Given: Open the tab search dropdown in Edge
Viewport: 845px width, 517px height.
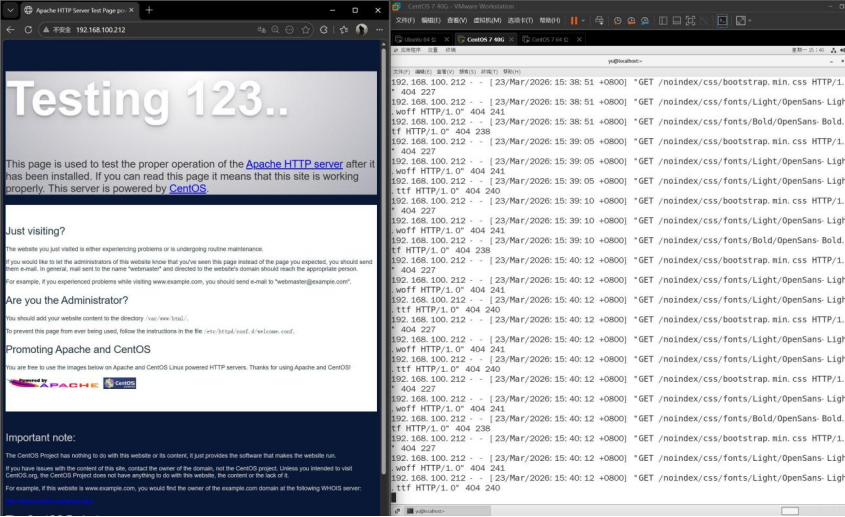Looking at the screenshot, I should pos(10,10).
